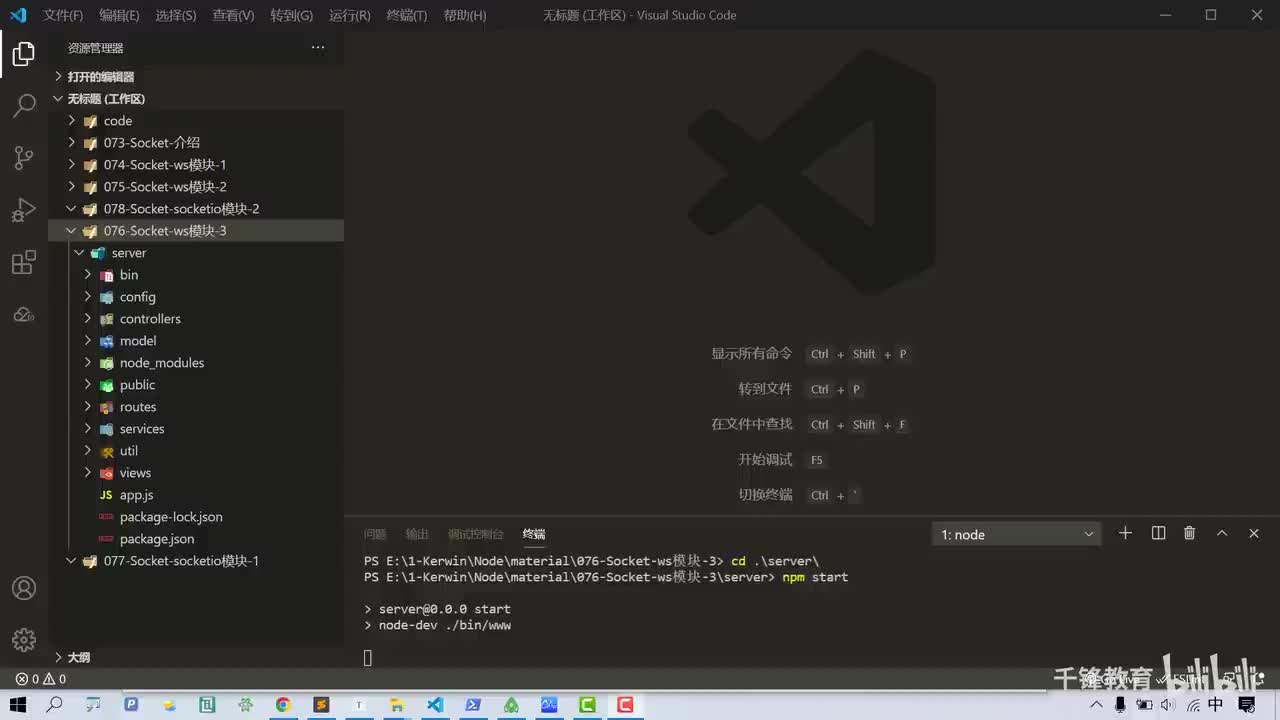Select the views folder
This screenshot has height=720, width=1280.
tap(135, 473)
